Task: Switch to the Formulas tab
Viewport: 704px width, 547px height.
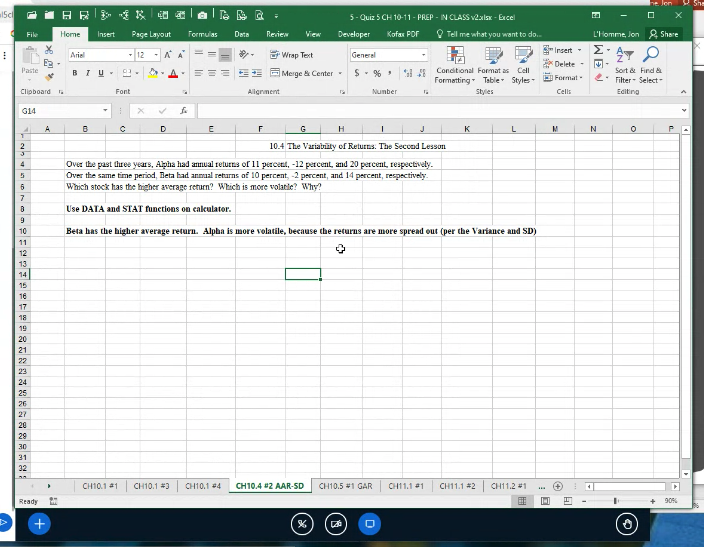Action: [202, 34]
